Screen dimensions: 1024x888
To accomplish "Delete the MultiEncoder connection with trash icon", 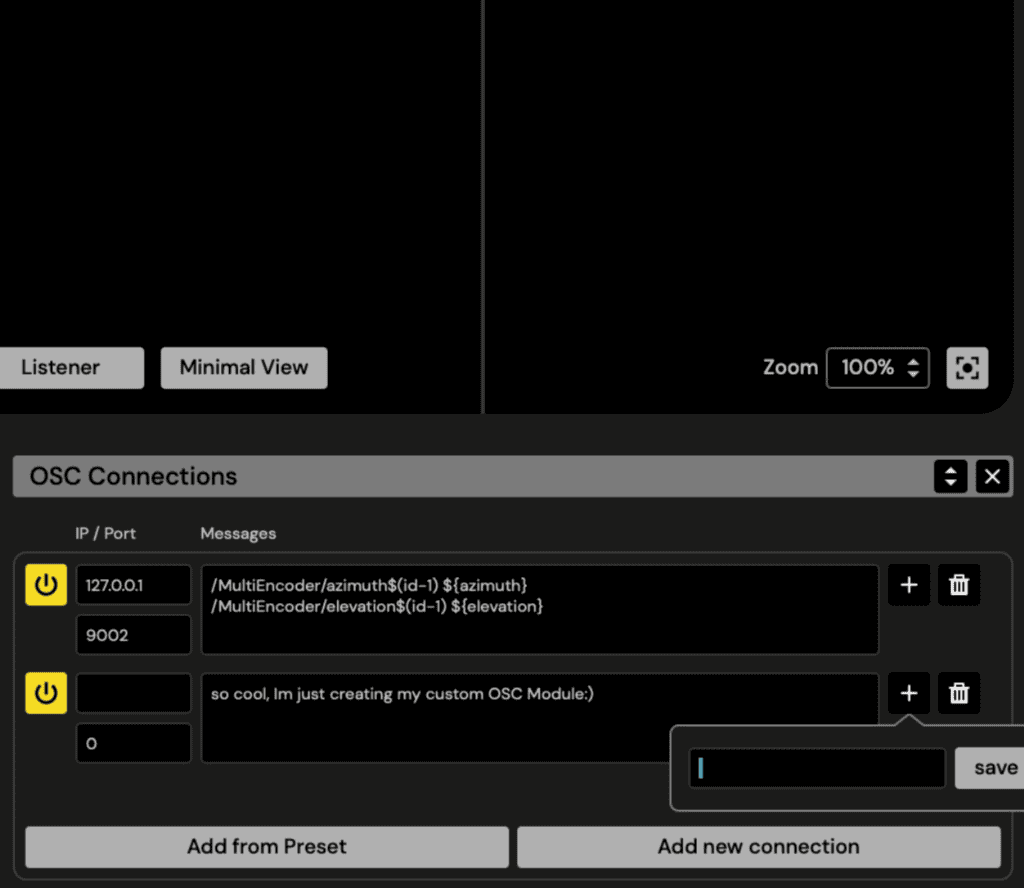I will [x=959, y=584].
